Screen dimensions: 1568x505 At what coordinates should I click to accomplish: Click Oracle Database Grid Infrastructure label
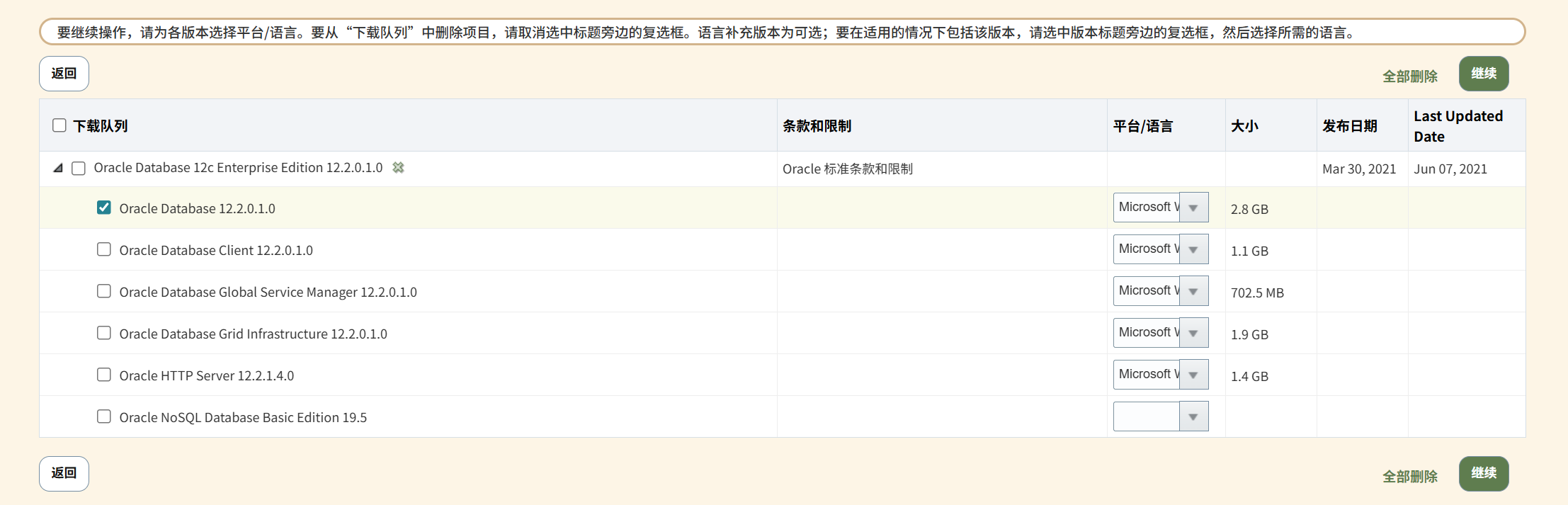click(x=253, y=334)
